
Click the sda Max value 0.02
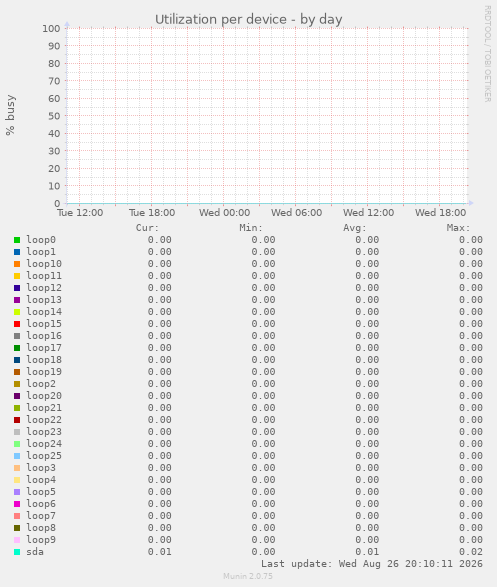click(x=471, y=552)
